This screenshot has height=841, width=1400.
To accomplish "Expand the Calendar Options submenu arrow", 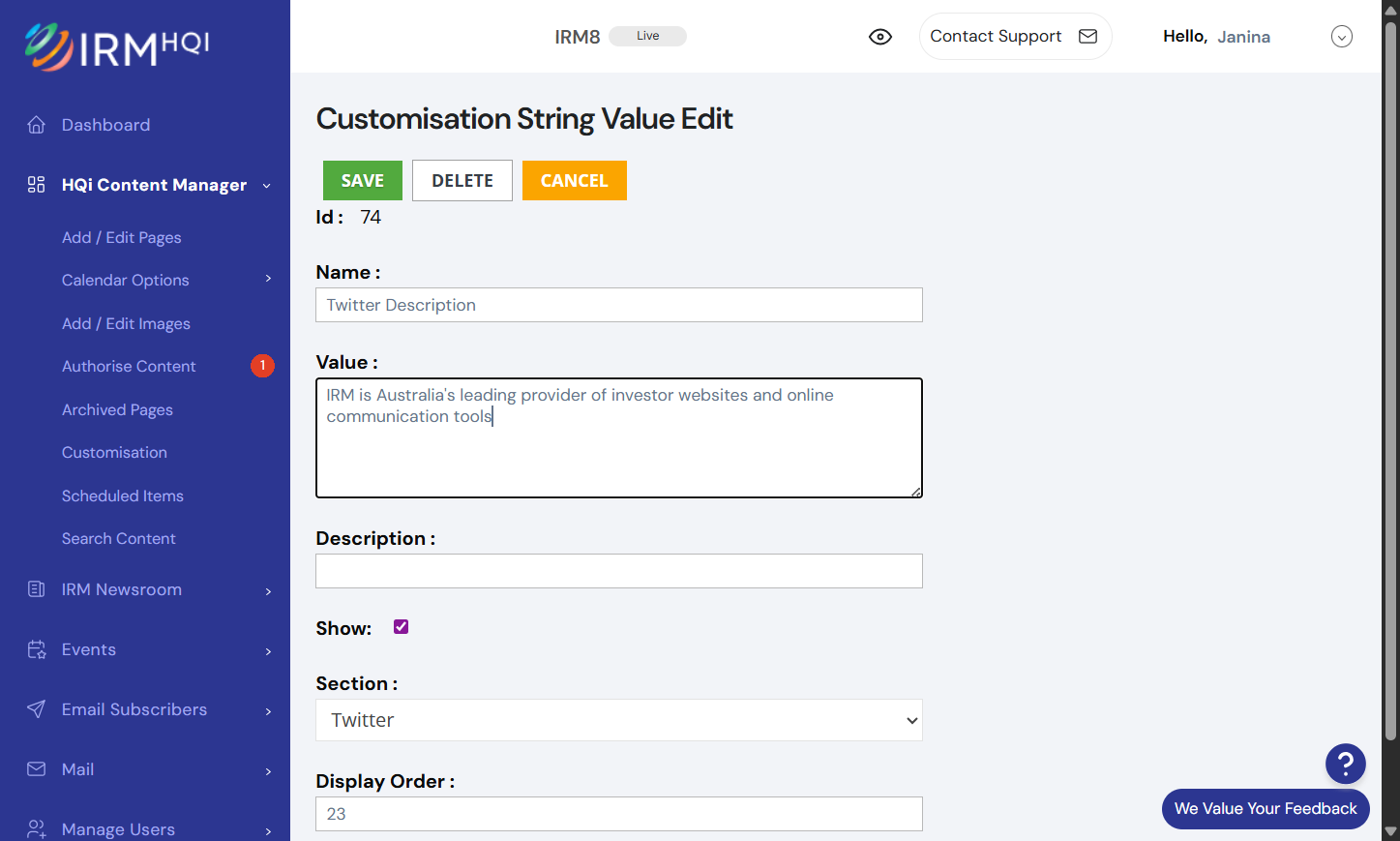I will coord(268,279).
